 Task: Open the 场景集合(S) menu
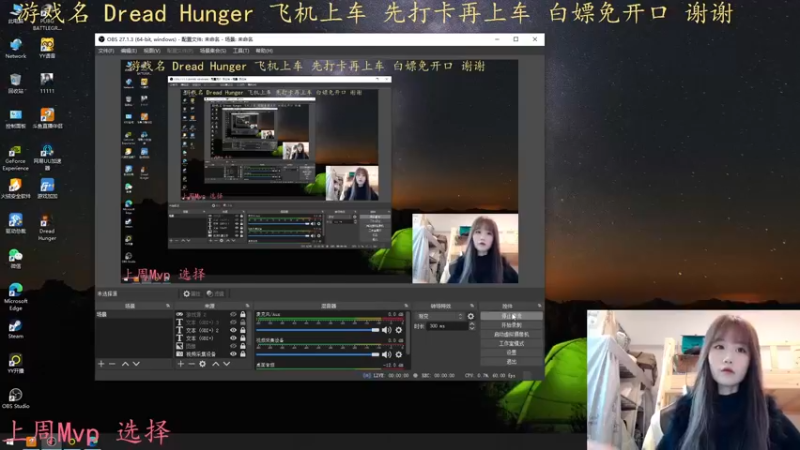tap(213, 51)
